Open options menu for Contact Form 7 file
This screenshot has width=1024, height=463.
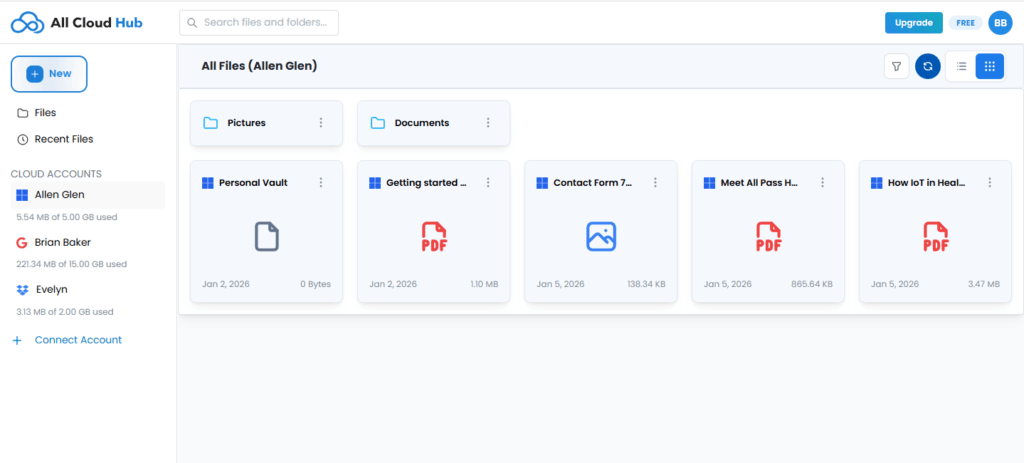[x=655, y=183]
